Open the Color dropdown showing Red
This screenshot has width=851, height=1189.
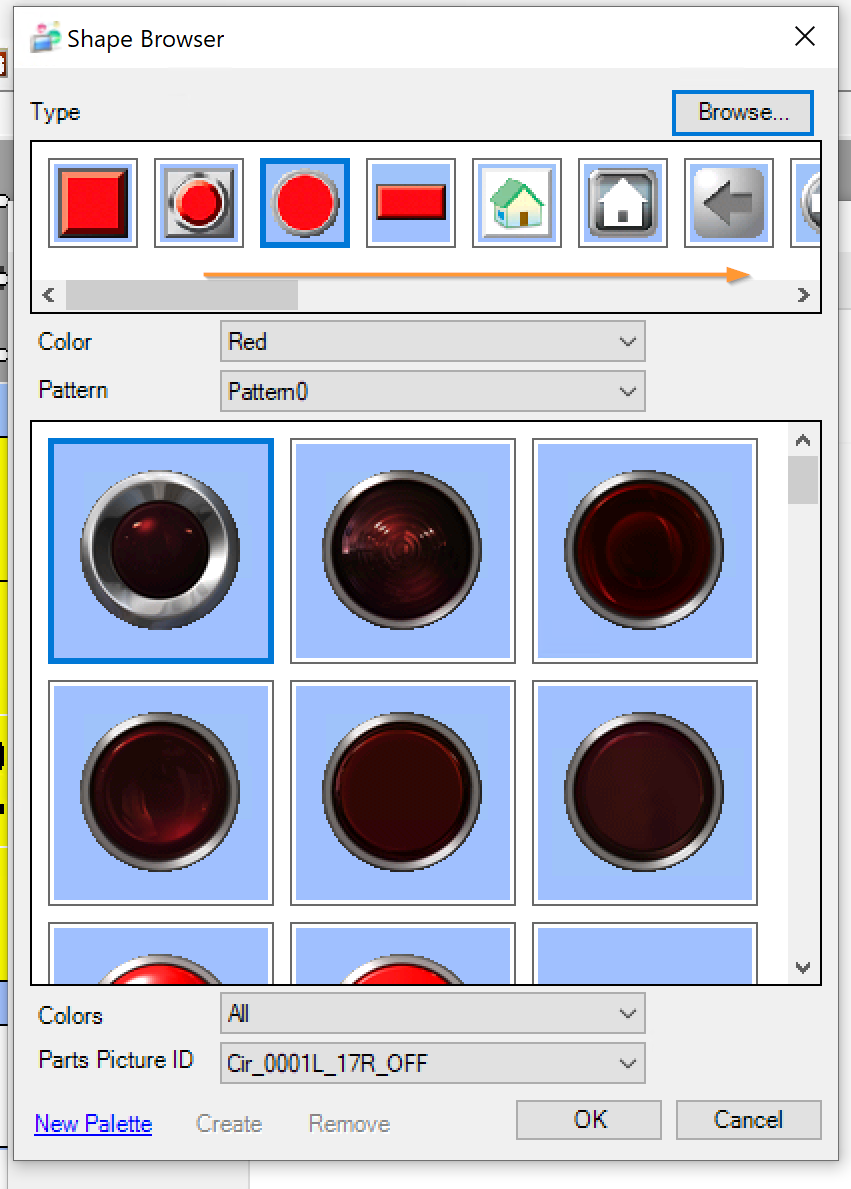pyautogui.click(x=432, y=342)
